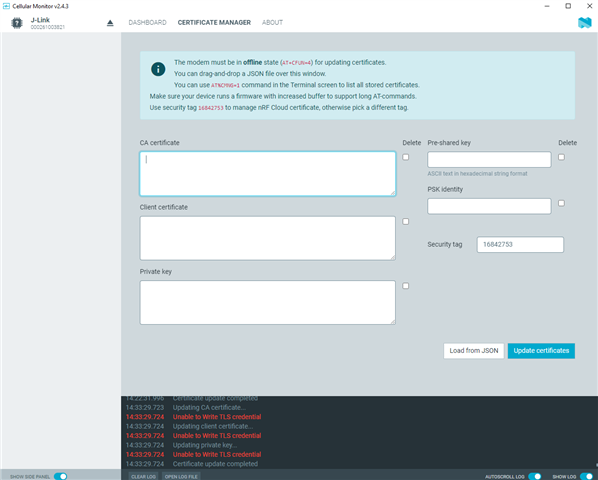The width and height of the screenshot is (598, 480).
Task: Click the security tag 16842753 in notice
Action: (211, 108)
